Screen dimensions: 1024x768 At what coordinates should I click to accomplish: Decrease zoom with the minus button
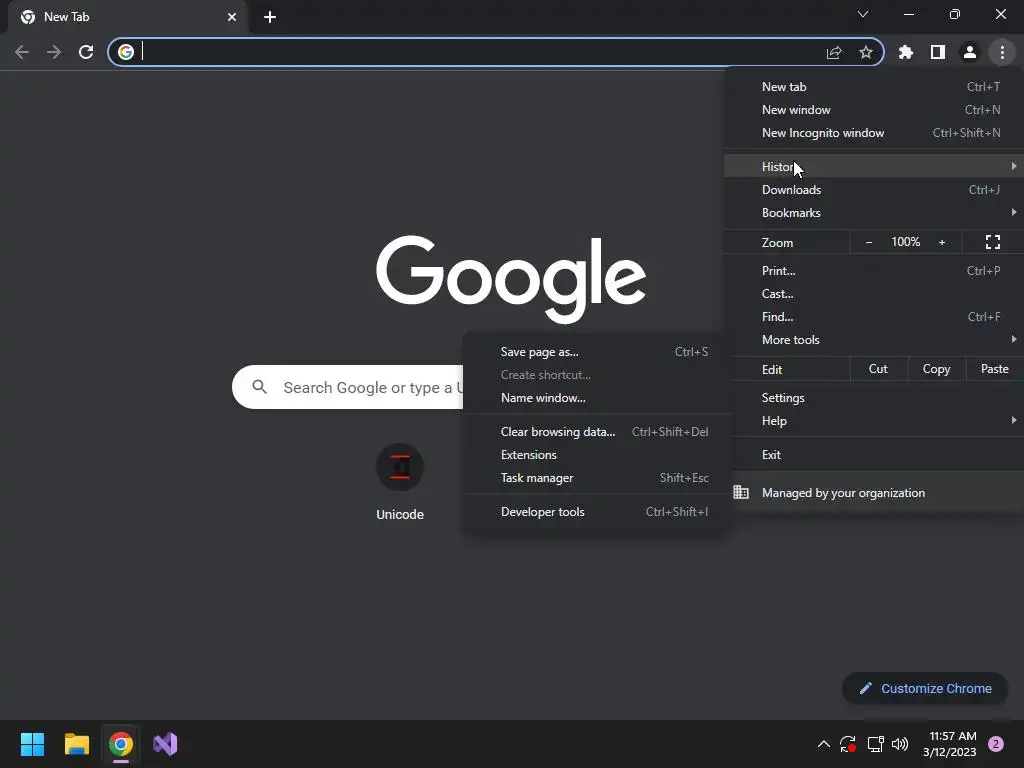[x=869, y=242]
